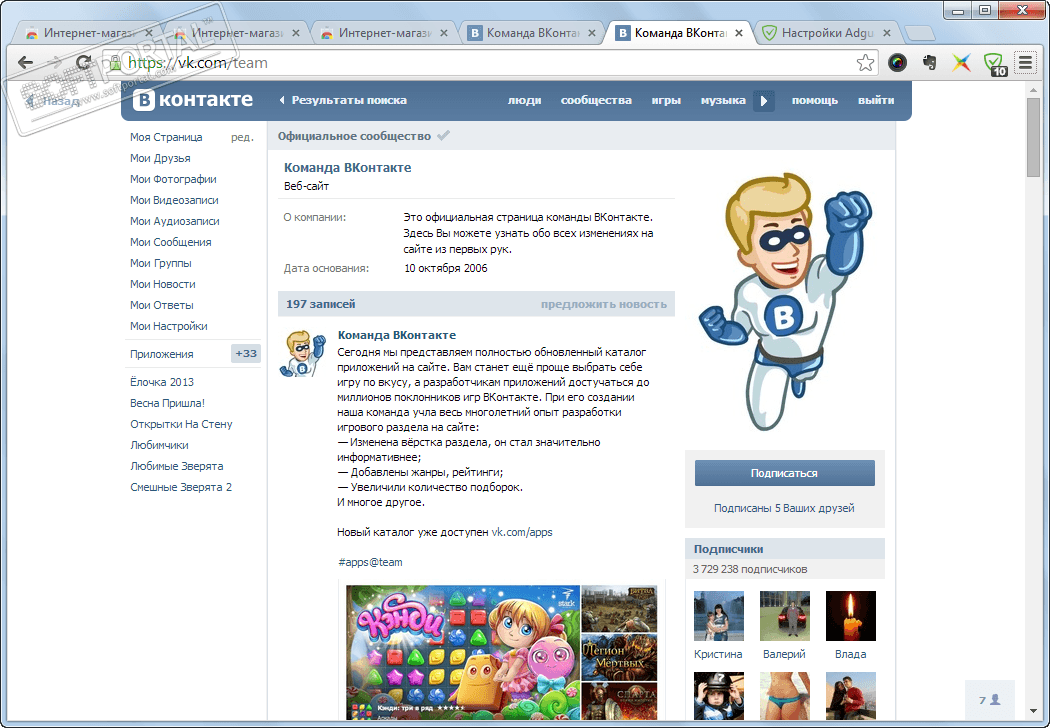Open the new tab button
This screenshot has width=1050, height=728.
tap(919, 33)
